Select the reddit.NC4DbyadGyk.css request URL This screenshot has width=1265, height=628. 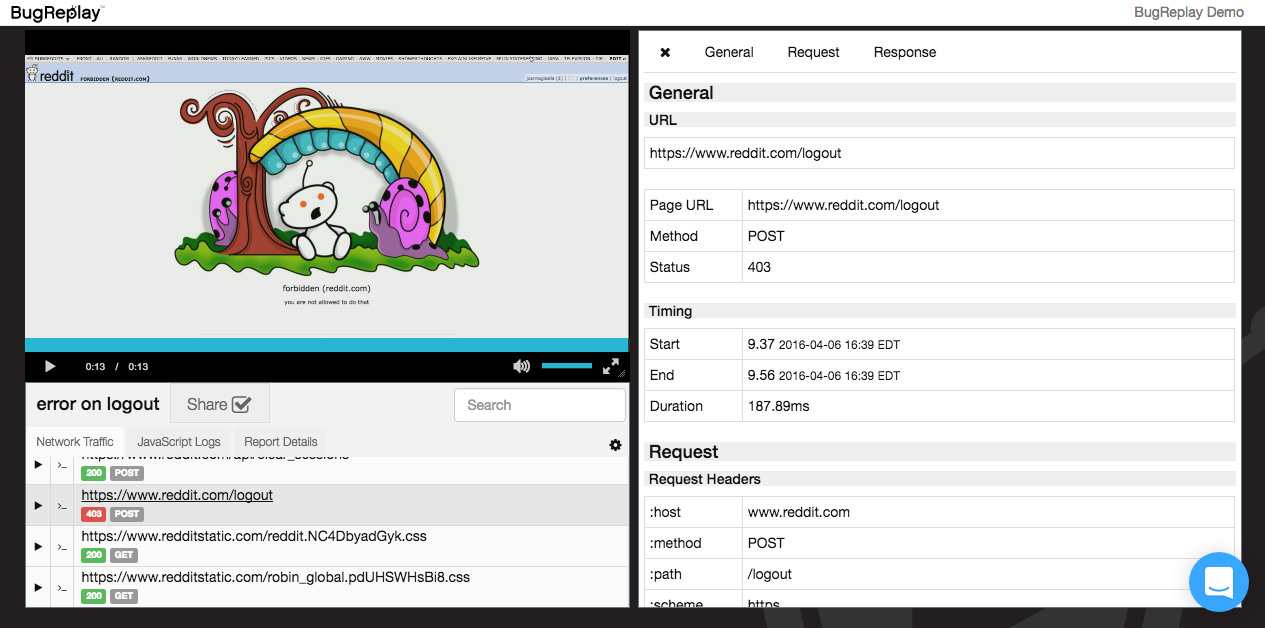(x=254, y=536)
